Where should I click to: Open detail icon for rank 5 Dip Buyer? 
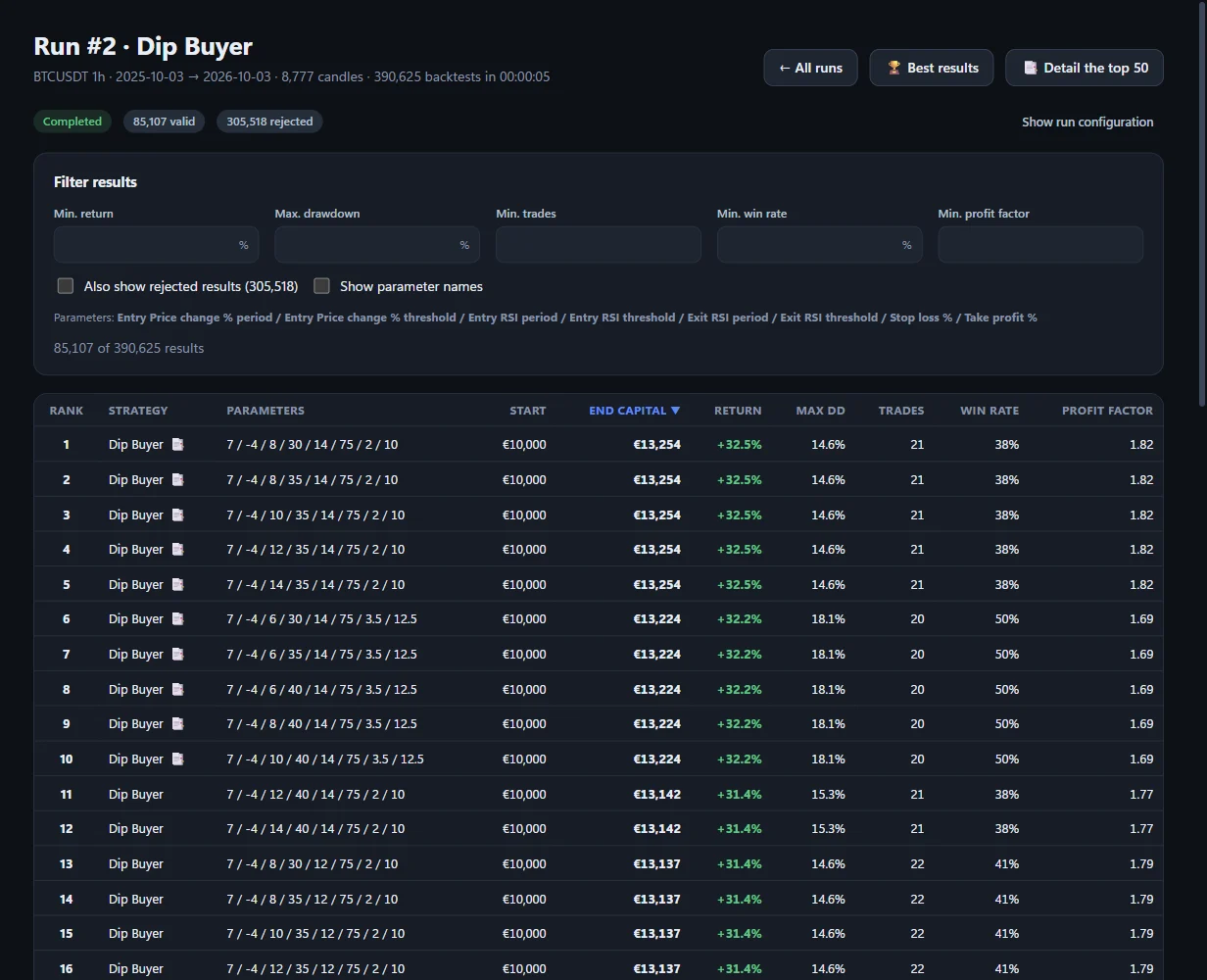(177, 585)
